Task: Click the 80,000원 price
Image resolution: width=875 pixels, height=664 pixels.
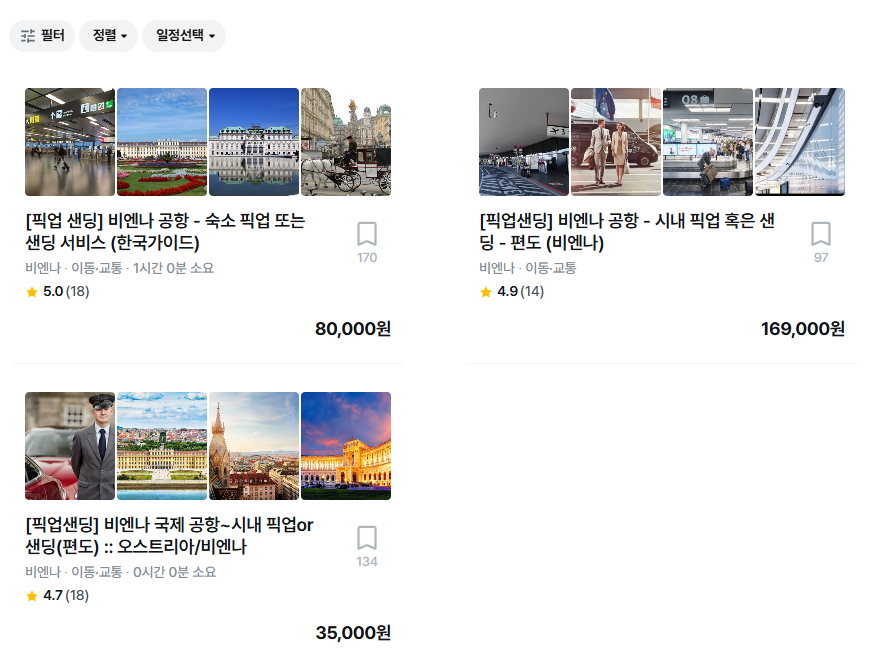Action: click(353, 329)
